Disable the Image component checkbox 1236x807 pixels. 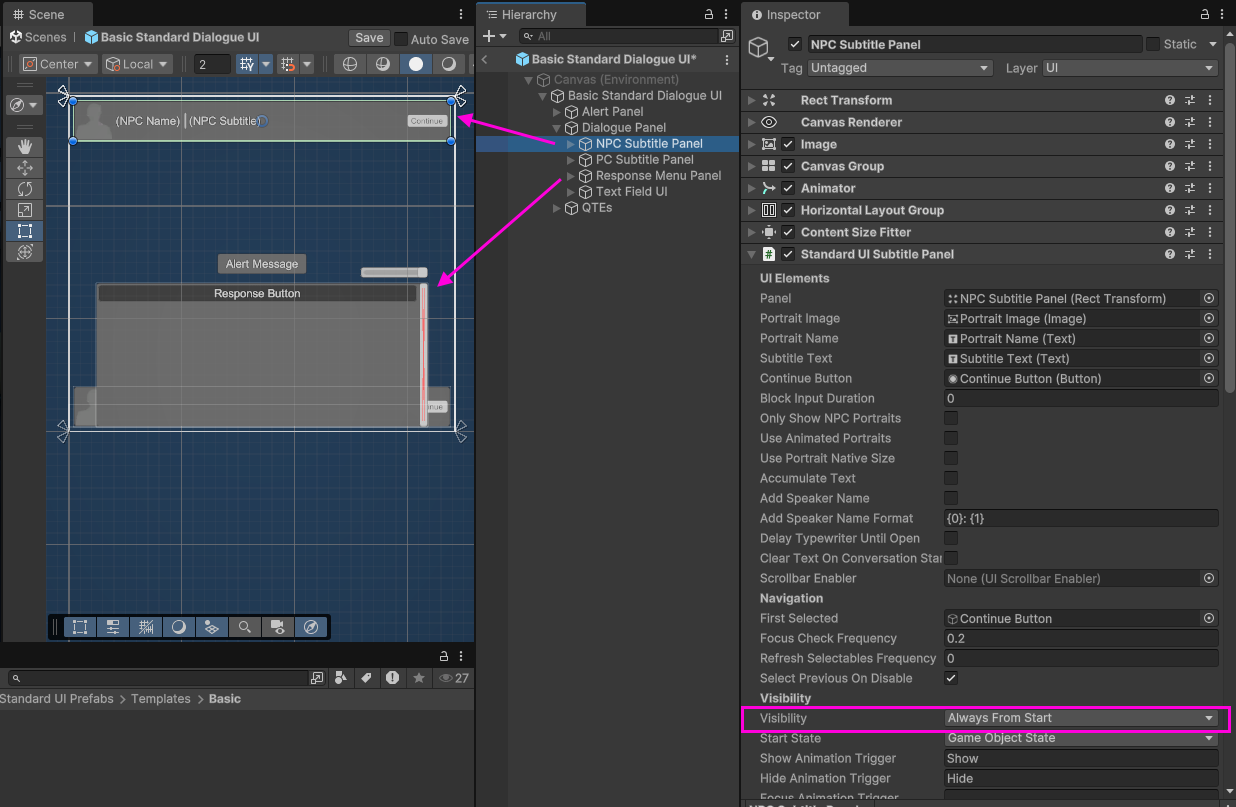click(x=789, y=144)
